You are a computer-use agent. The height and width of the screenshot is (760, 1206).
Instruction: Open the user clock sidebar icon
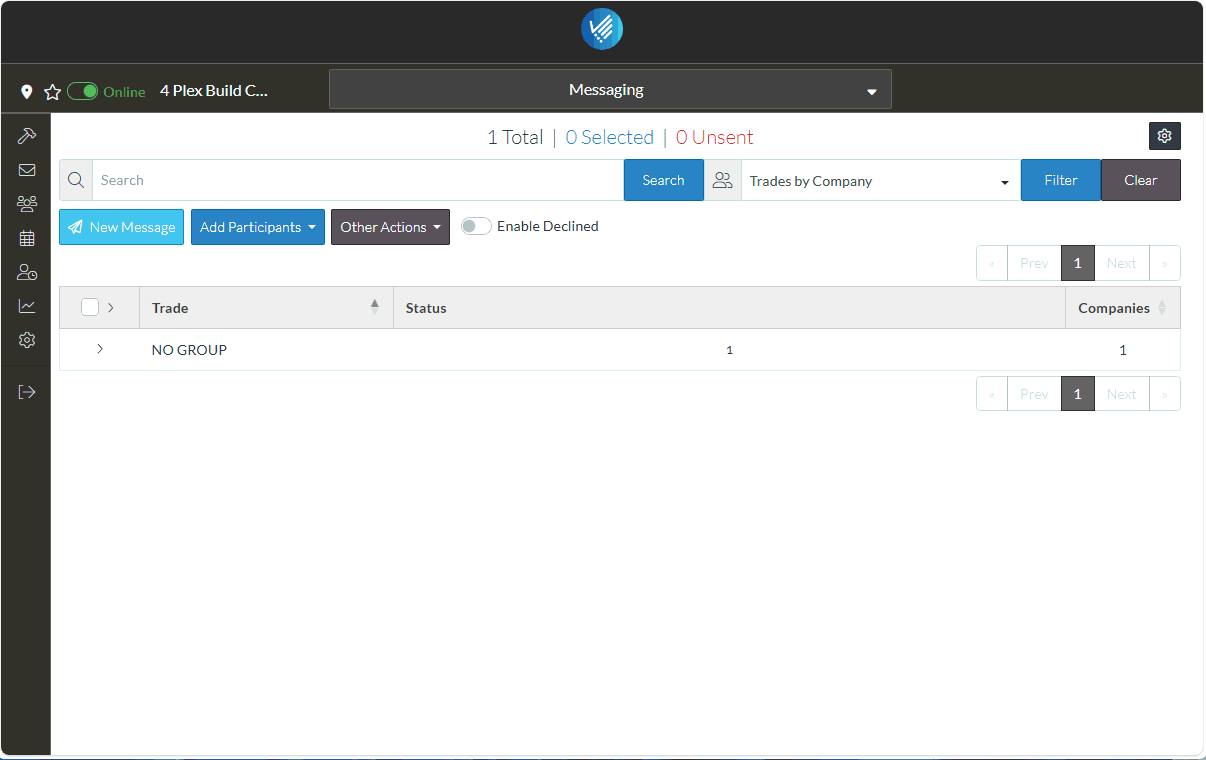tap(27, 272)
